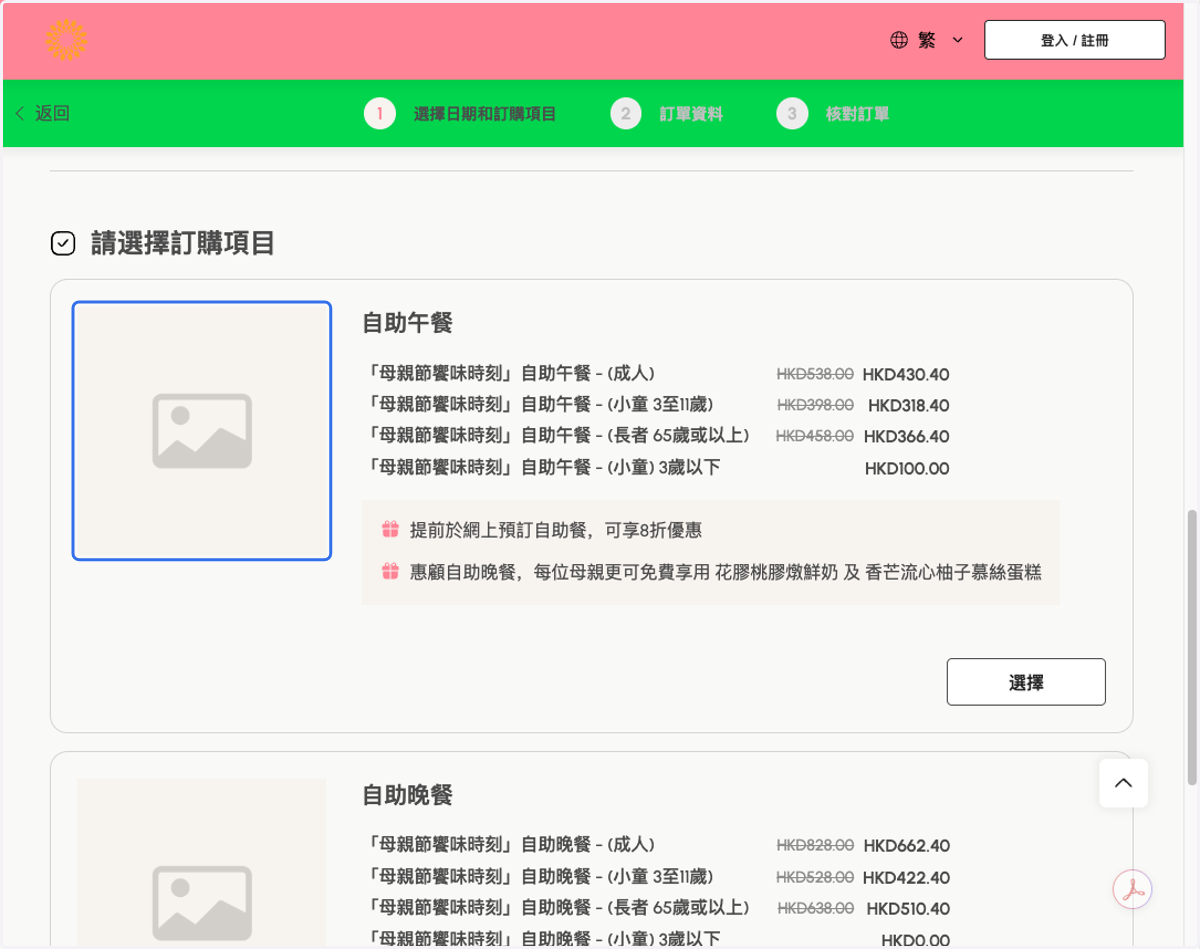Click 自助午餐 - (成人) item text
This screenshot has width=1200, height=949.
511,373
